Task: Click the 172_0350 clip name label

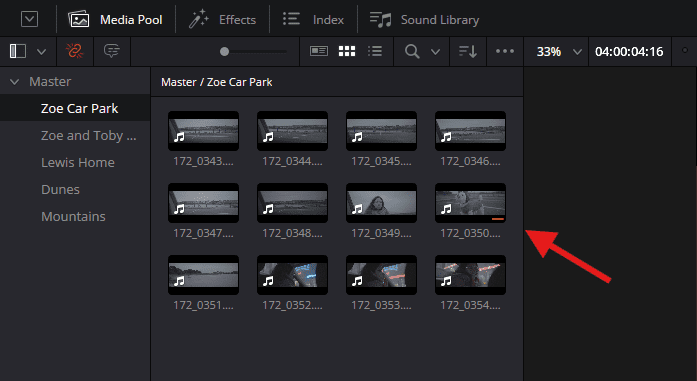Action: pyautogui.click(x=470, y=233)
